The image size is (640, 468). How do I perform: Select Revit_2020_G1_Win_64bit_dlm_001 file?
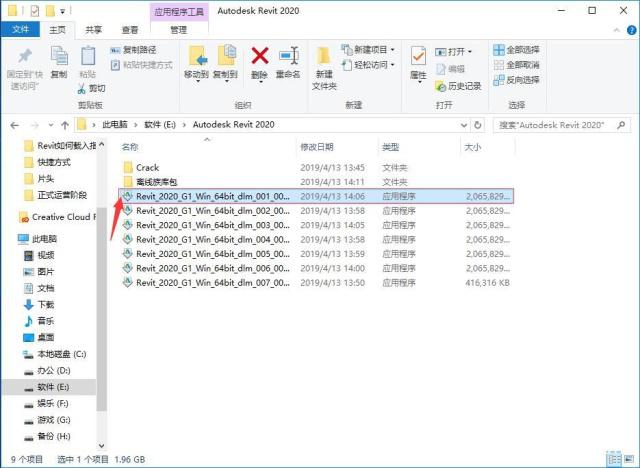pyautogui.click(x=316, y=196)
